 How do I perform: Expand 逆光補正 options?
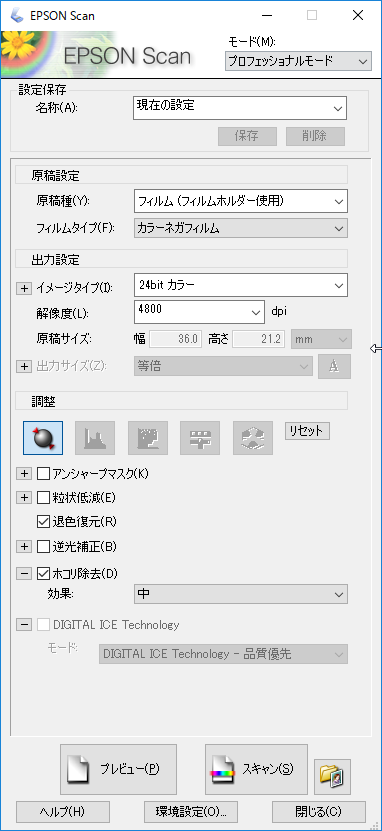point(24,546)
